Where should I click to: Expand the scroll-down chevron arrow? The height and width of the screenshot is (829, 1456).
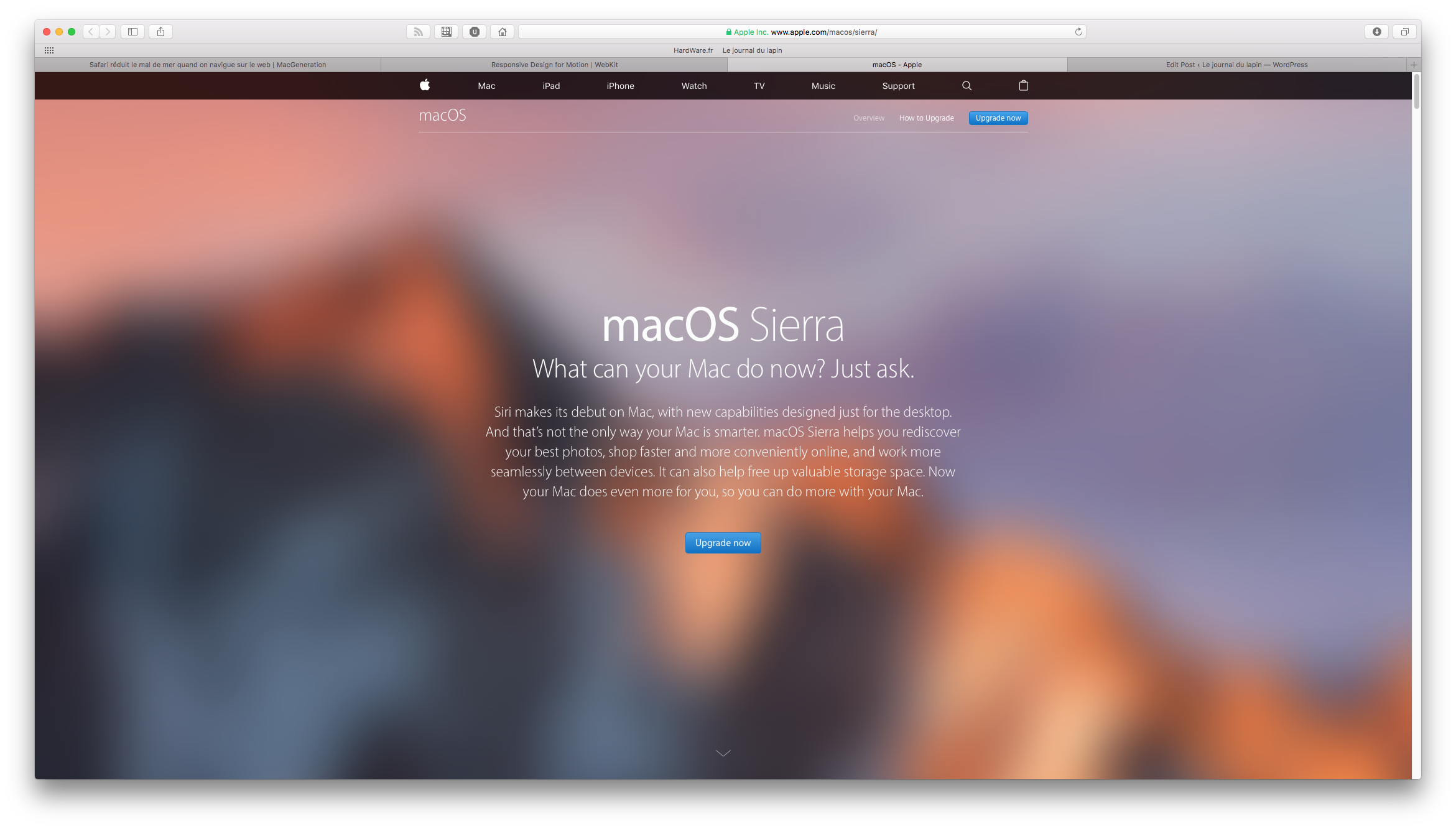point(723,753)
